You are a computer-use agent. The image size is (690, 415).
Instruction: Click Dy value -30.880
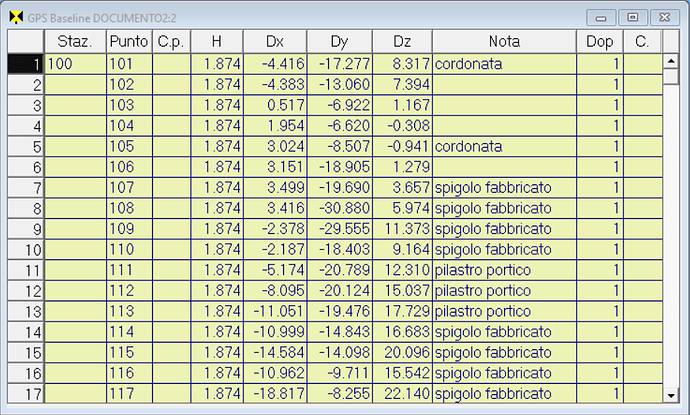click(340, 208)
